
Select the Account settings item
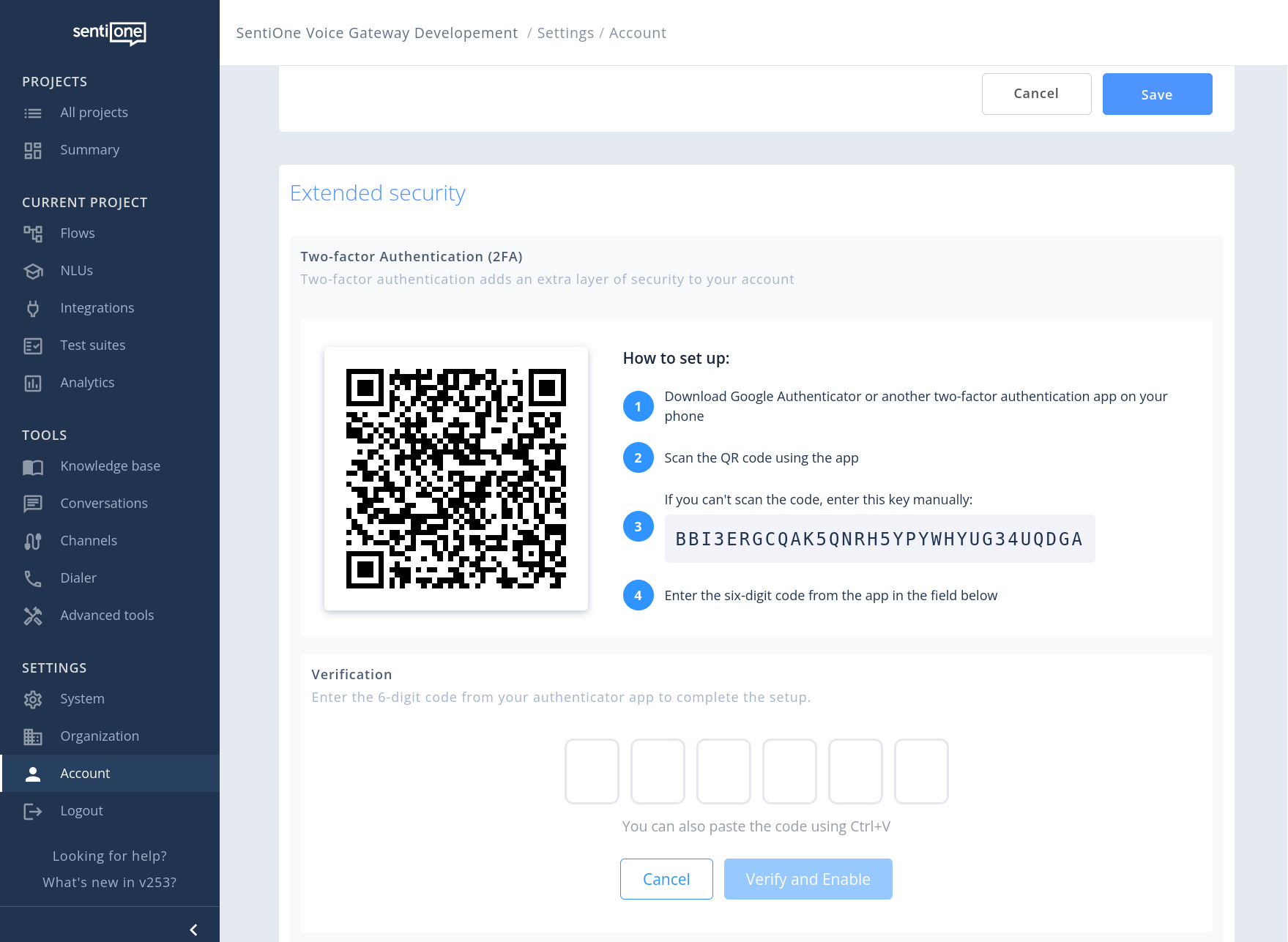pos(110,774)
